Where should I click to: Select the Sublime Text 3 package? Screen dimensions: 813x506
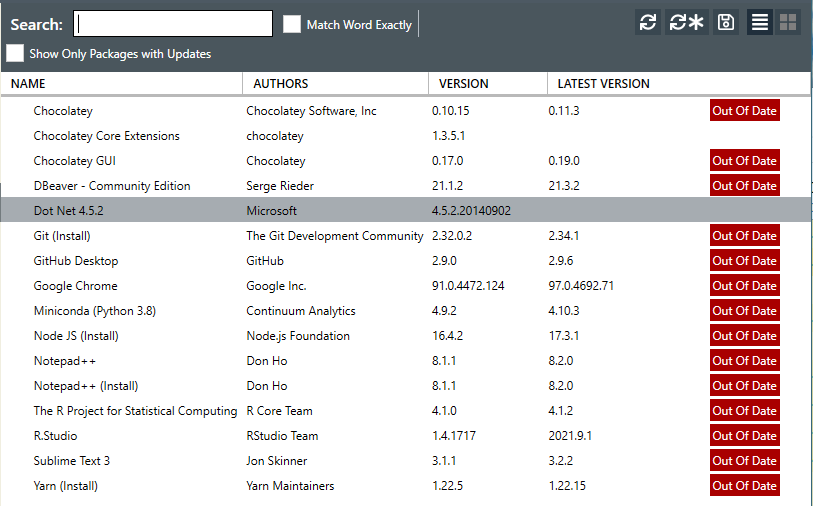pos(406,461)
